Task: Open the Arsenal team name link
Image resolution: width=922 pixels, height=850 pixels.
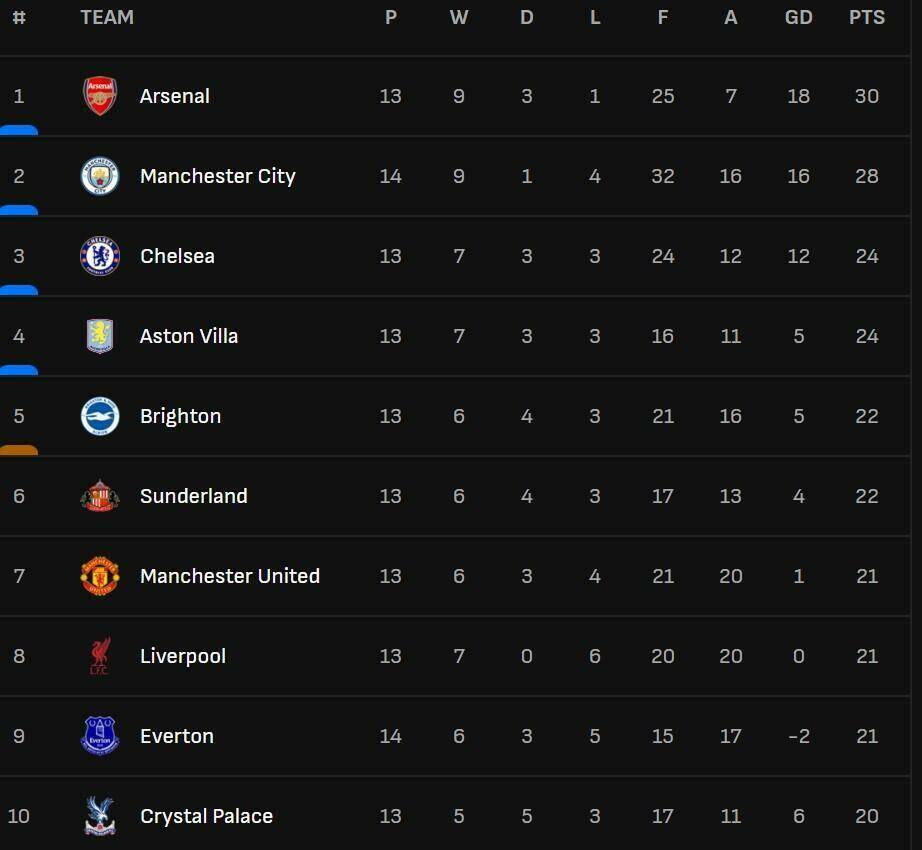Action: click(175, 96)
